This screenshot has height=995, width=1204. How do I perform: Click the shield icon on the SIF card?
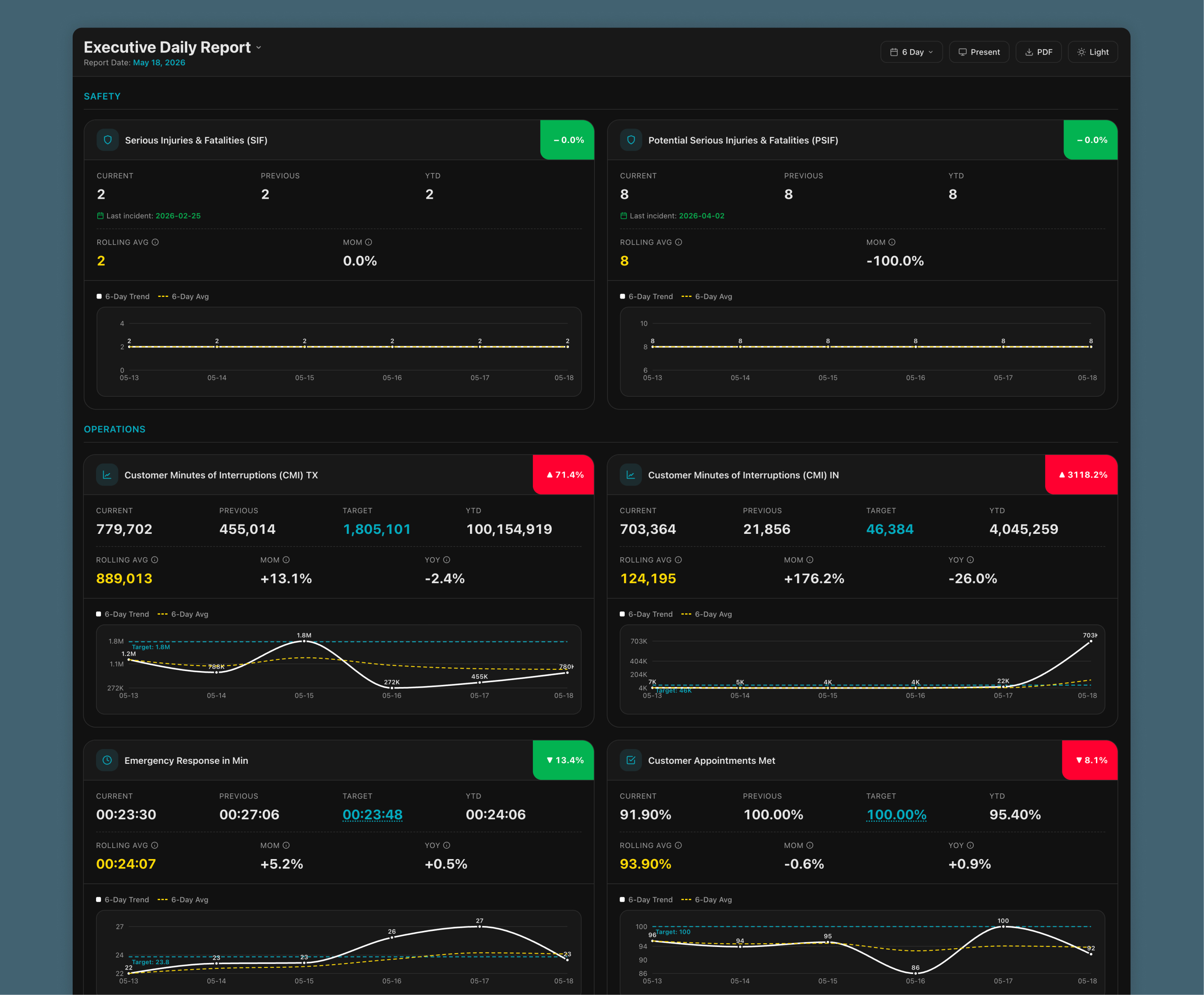pyautogui.click(x=108, y=140)
